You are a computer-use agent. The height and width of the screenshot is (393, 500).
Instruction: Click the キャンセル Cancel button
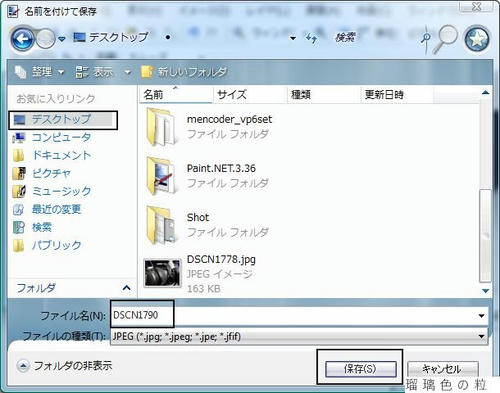tap(442, 369)
